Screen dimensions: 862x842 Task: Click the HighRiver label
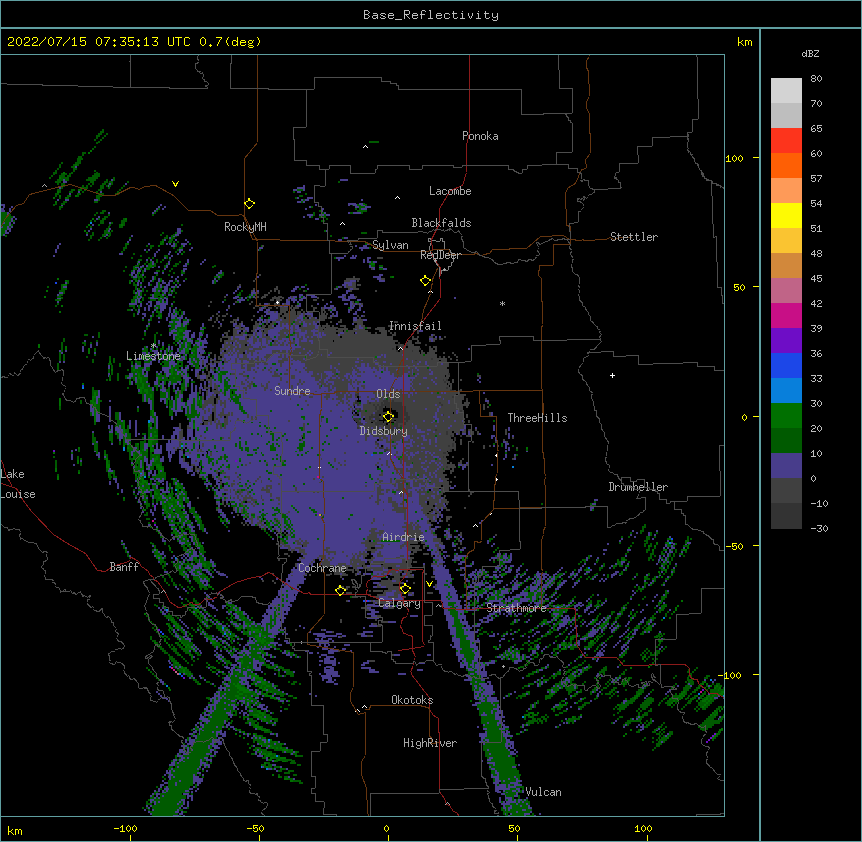click(x=430, y=743)
